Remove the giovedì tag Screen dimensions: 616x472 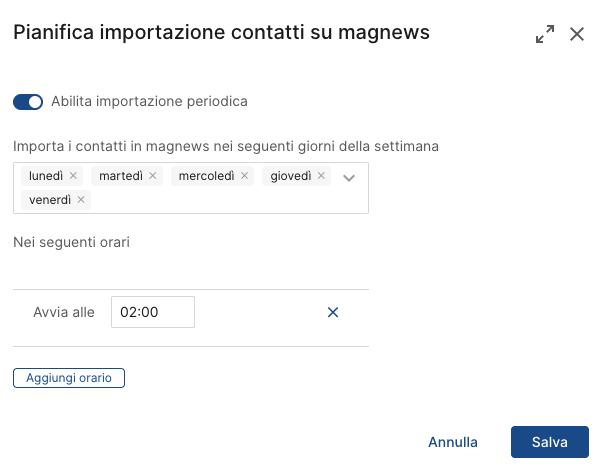(321, 176)
